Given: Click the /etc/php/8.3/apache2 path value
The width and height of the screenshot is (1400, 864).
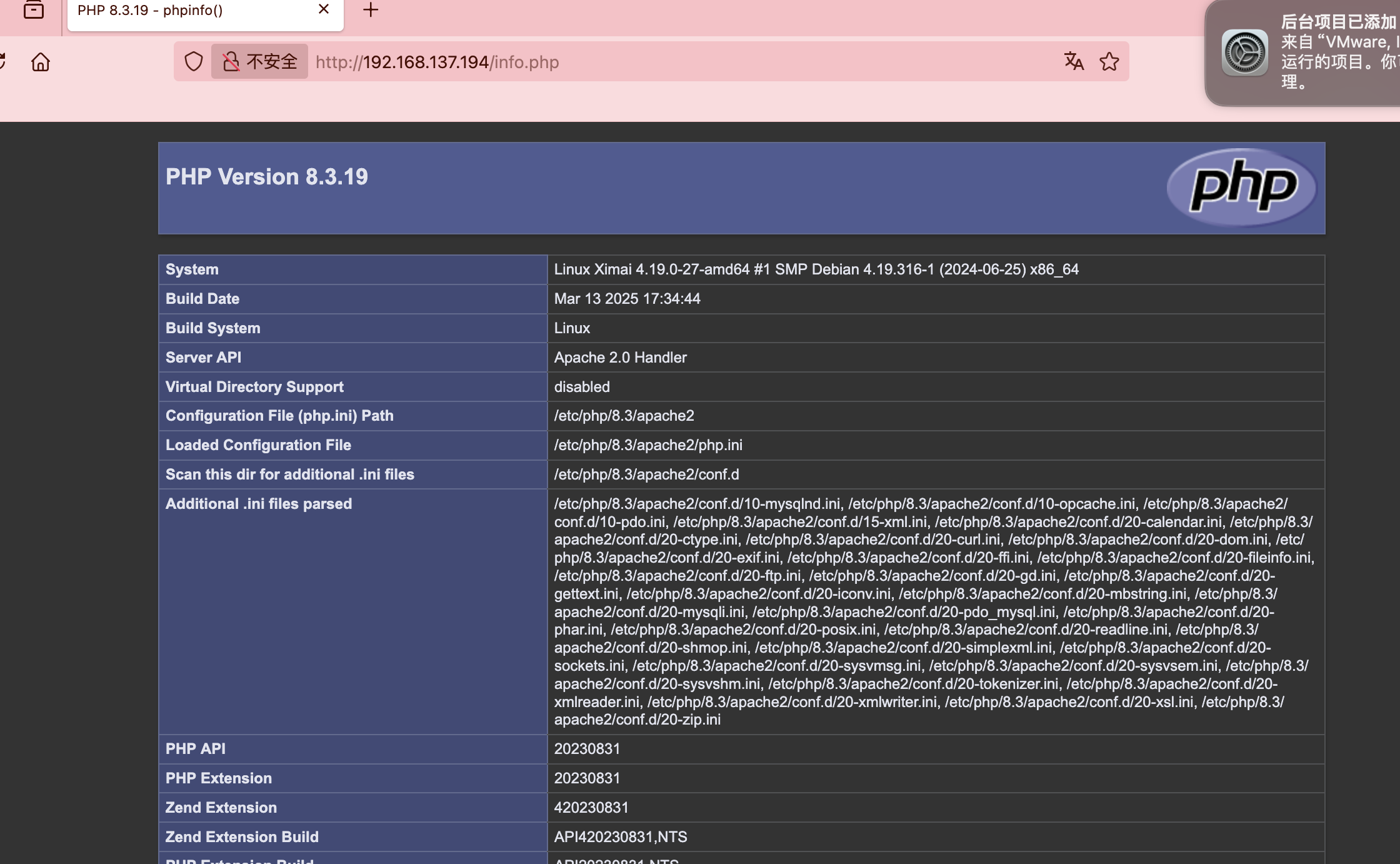Looking at the screenshot, I should point(624,416).
